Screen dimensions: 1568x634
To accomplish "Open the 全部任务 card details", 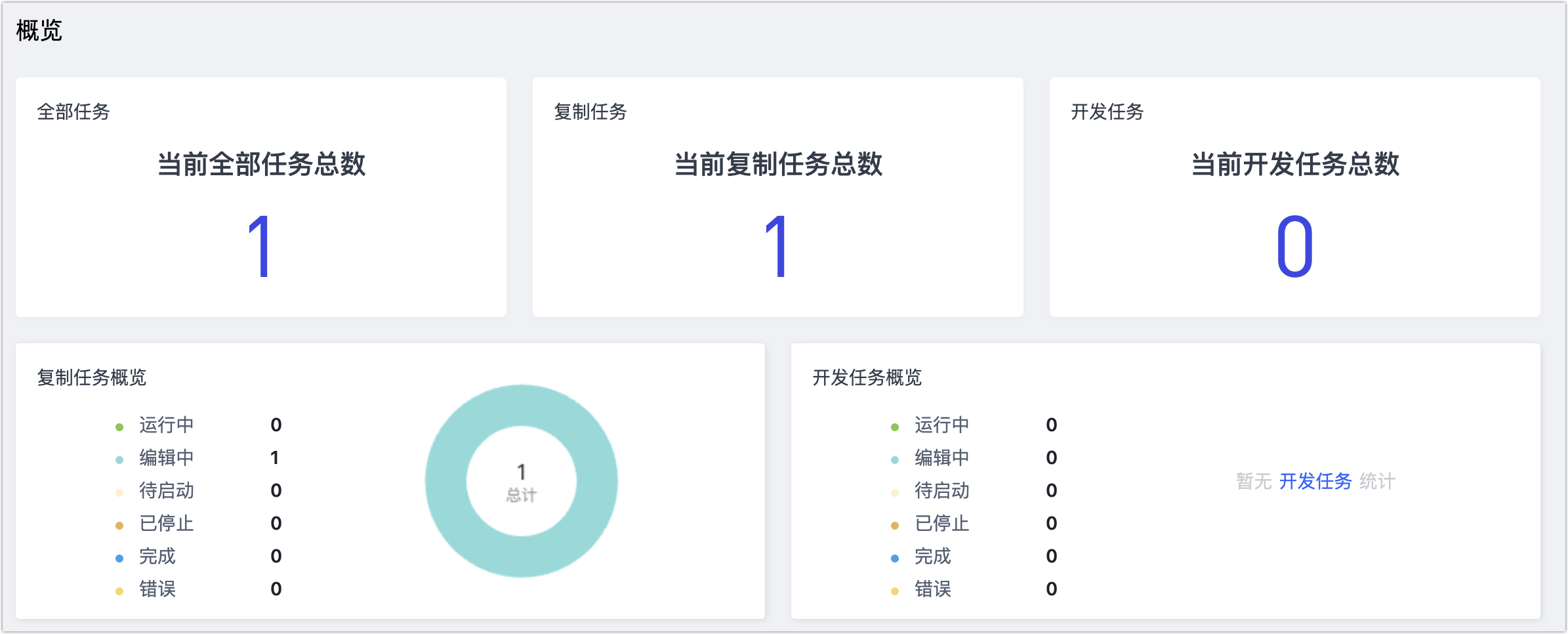I will click(262, 197).
